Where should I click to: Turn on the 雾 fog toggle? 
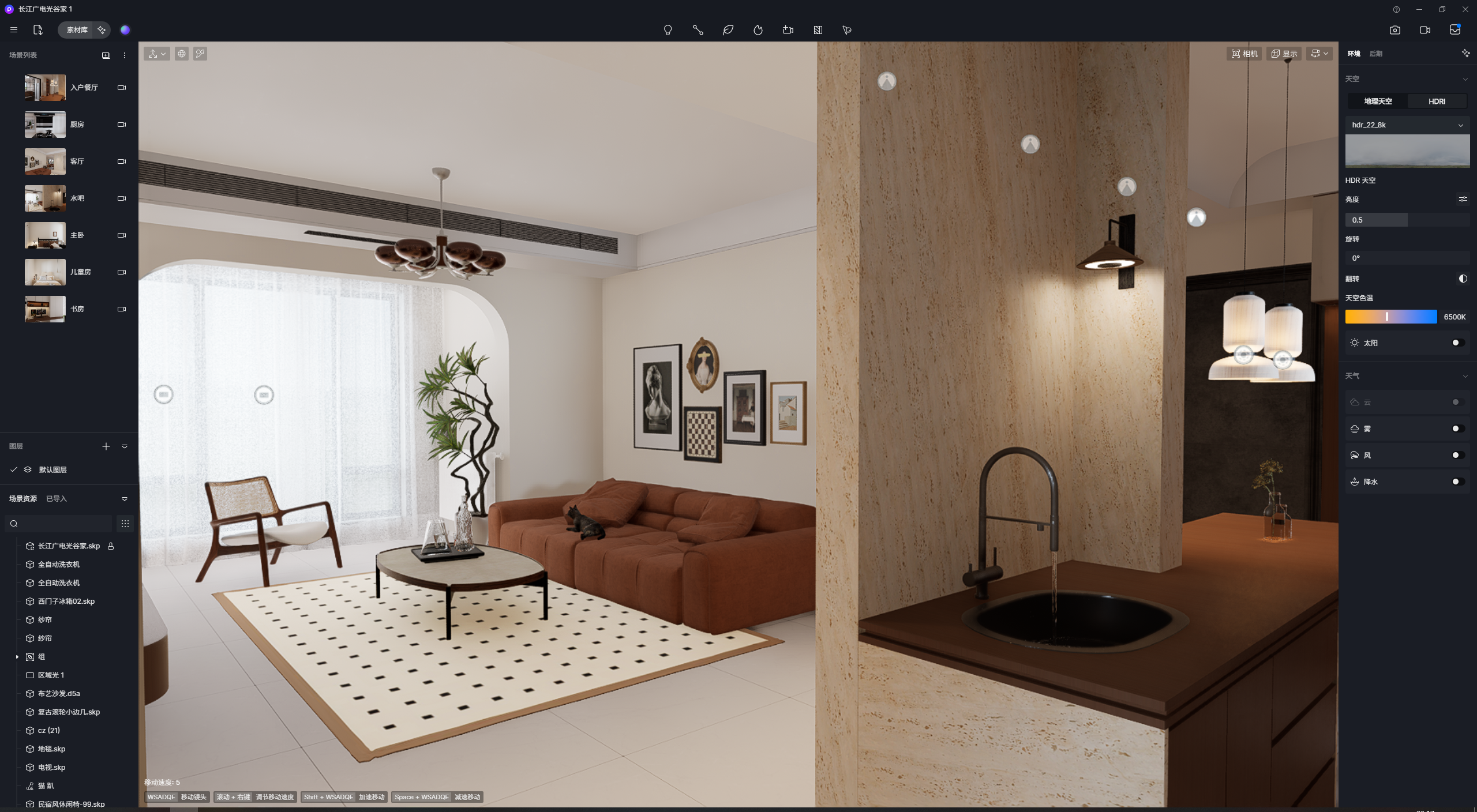coord(1457,428)
